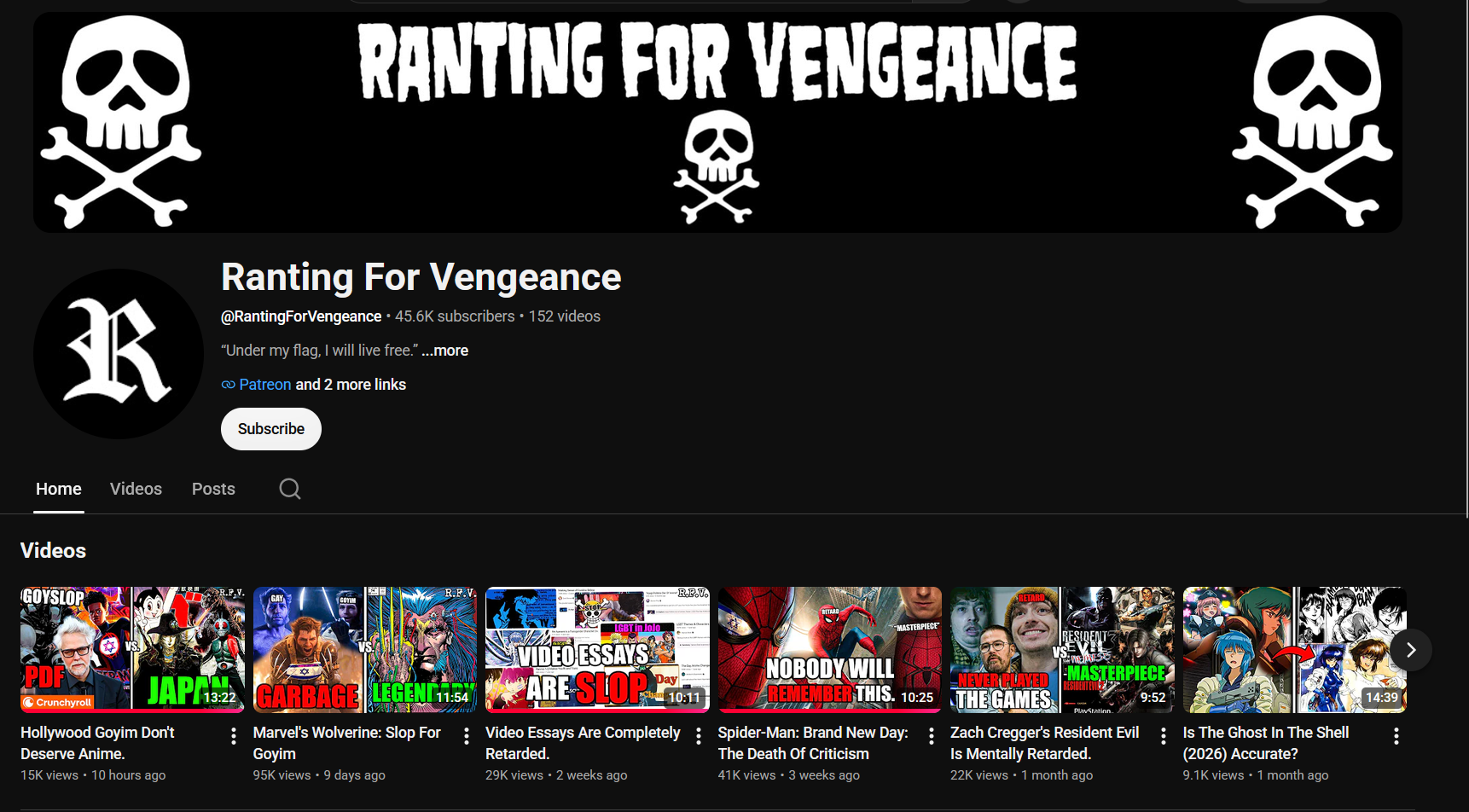Click '29K views • 2 weeks ago' text

[x=556, y=775]
